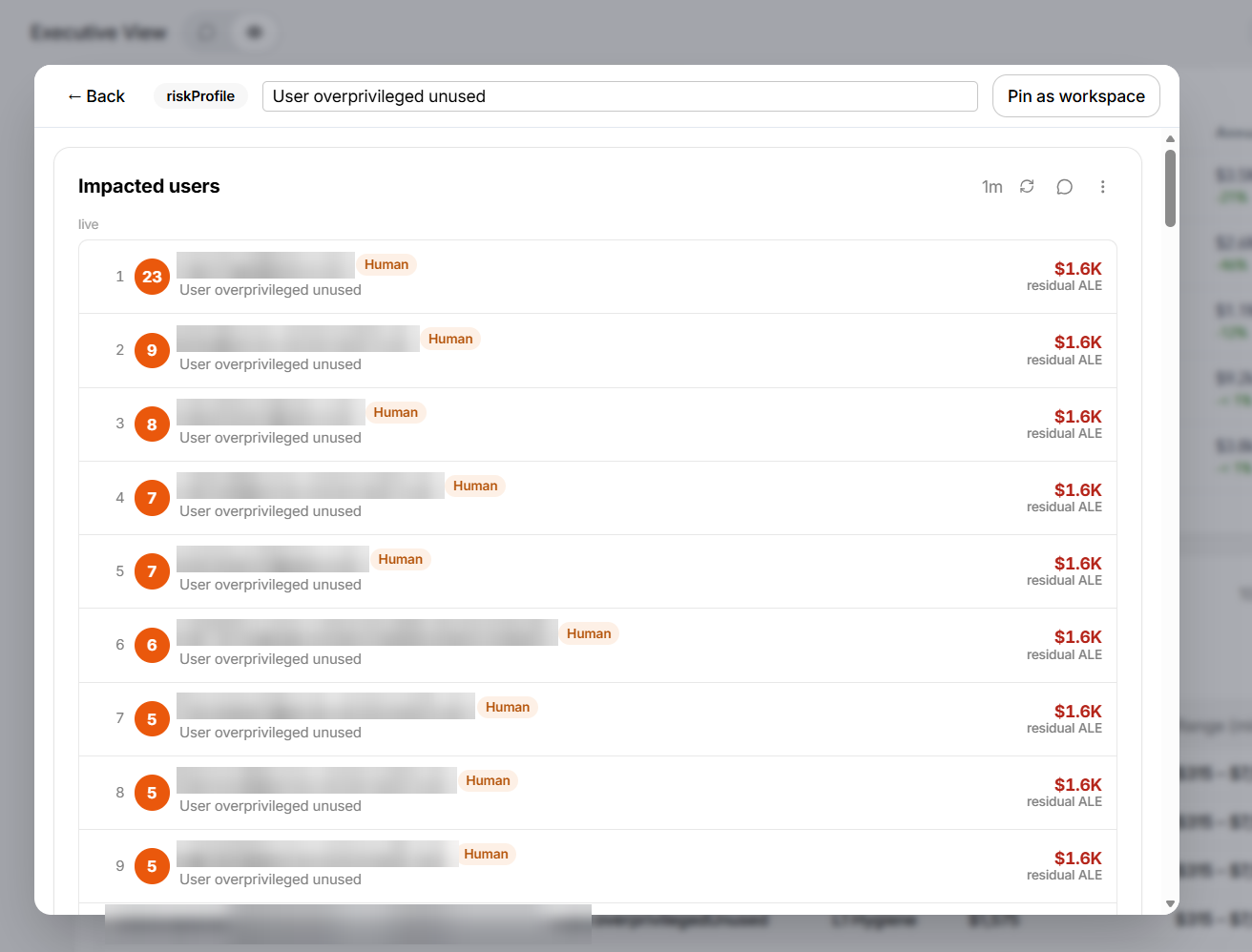The height and width of the screenshot is (952, 1252).
Task: Open the three-dot panel options menu
Action: (x=1103, y=186)
